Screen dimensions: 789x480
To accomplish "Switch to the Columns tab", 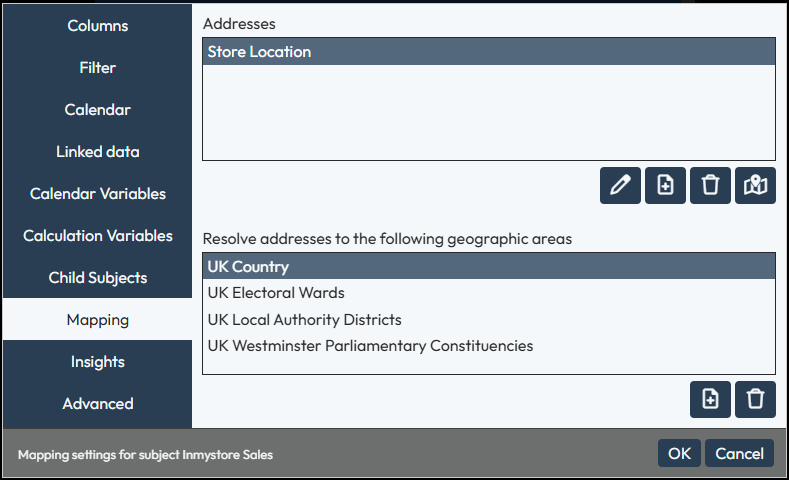I will coord(98,26).
